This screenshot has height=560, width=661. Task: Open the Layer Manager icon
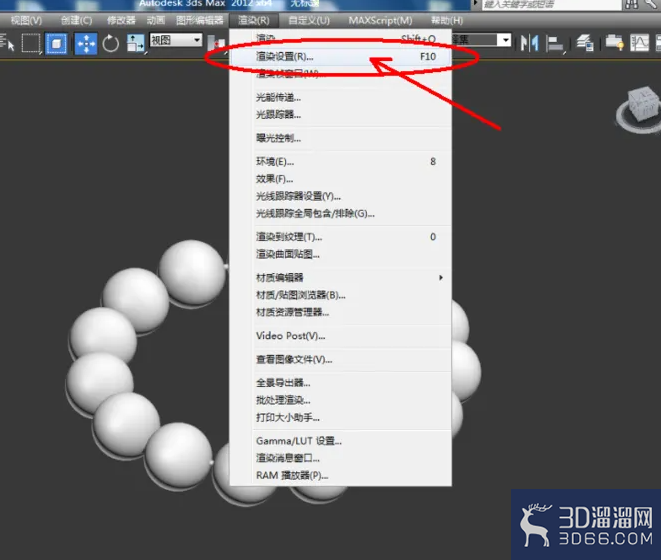[585, 43]
